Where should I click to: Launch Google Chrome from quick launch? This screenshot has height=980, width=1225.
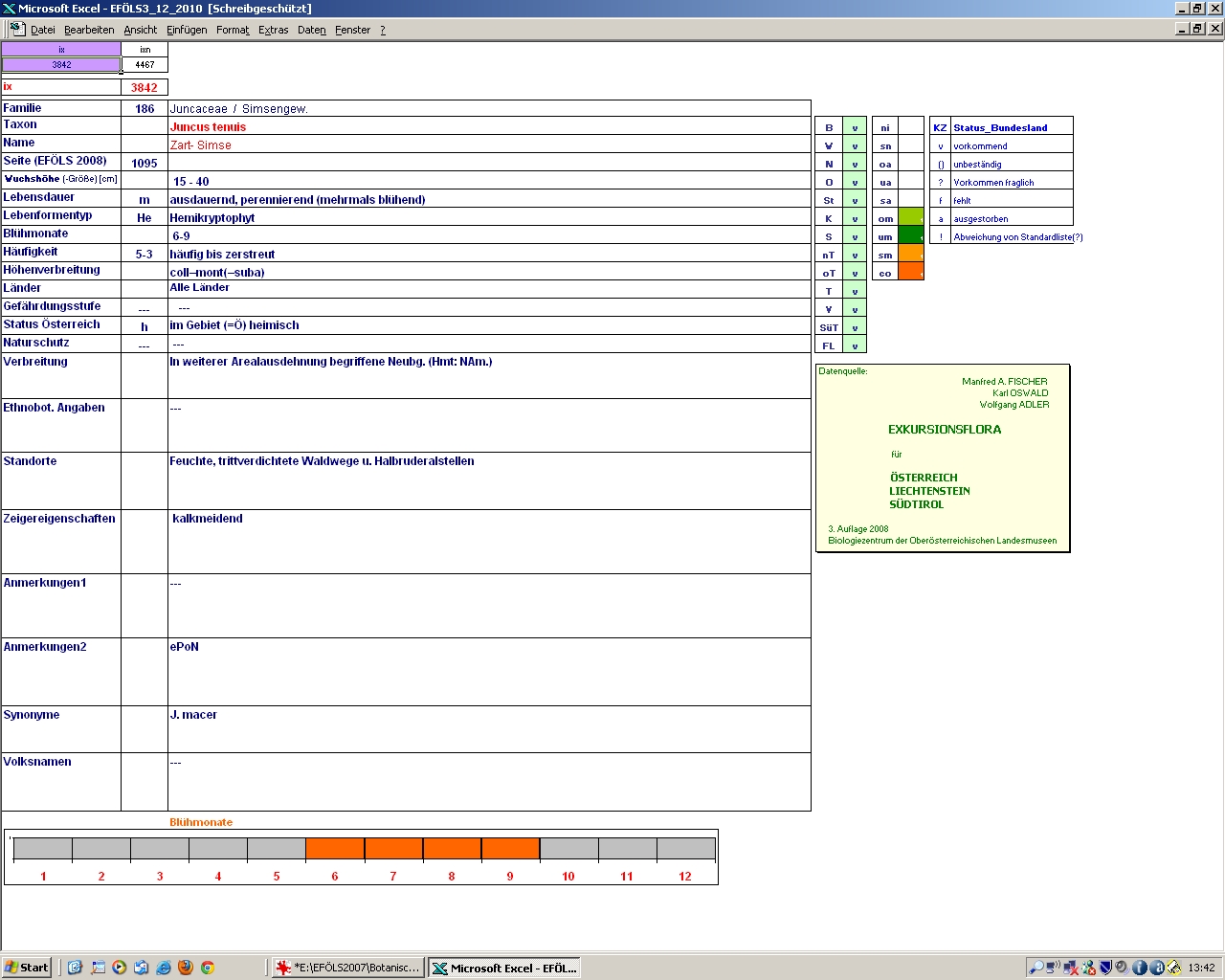(x=207, y=968)
